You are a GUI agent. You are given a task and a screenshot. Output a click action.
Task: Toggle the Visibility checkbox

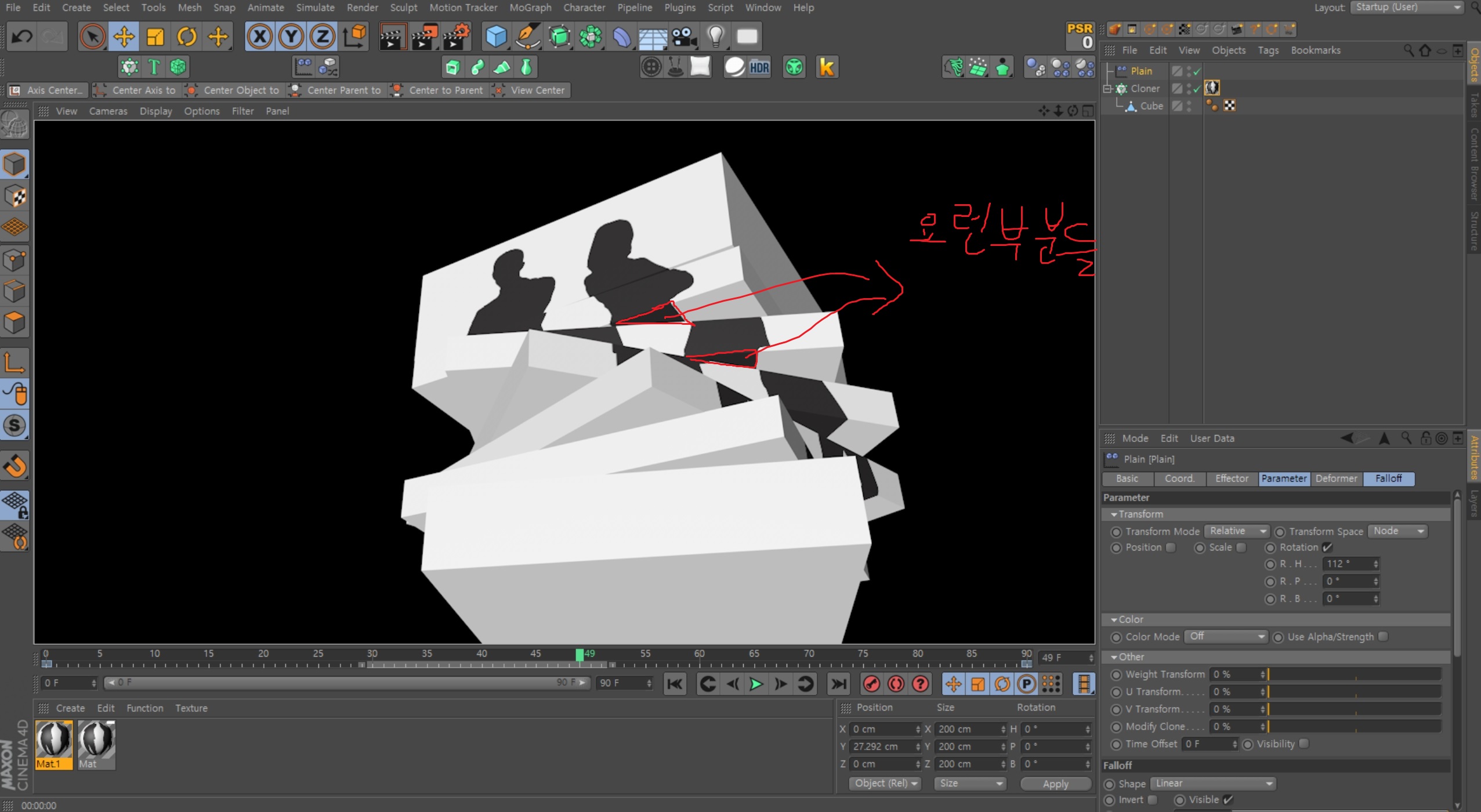click(x=1303, y=744)
